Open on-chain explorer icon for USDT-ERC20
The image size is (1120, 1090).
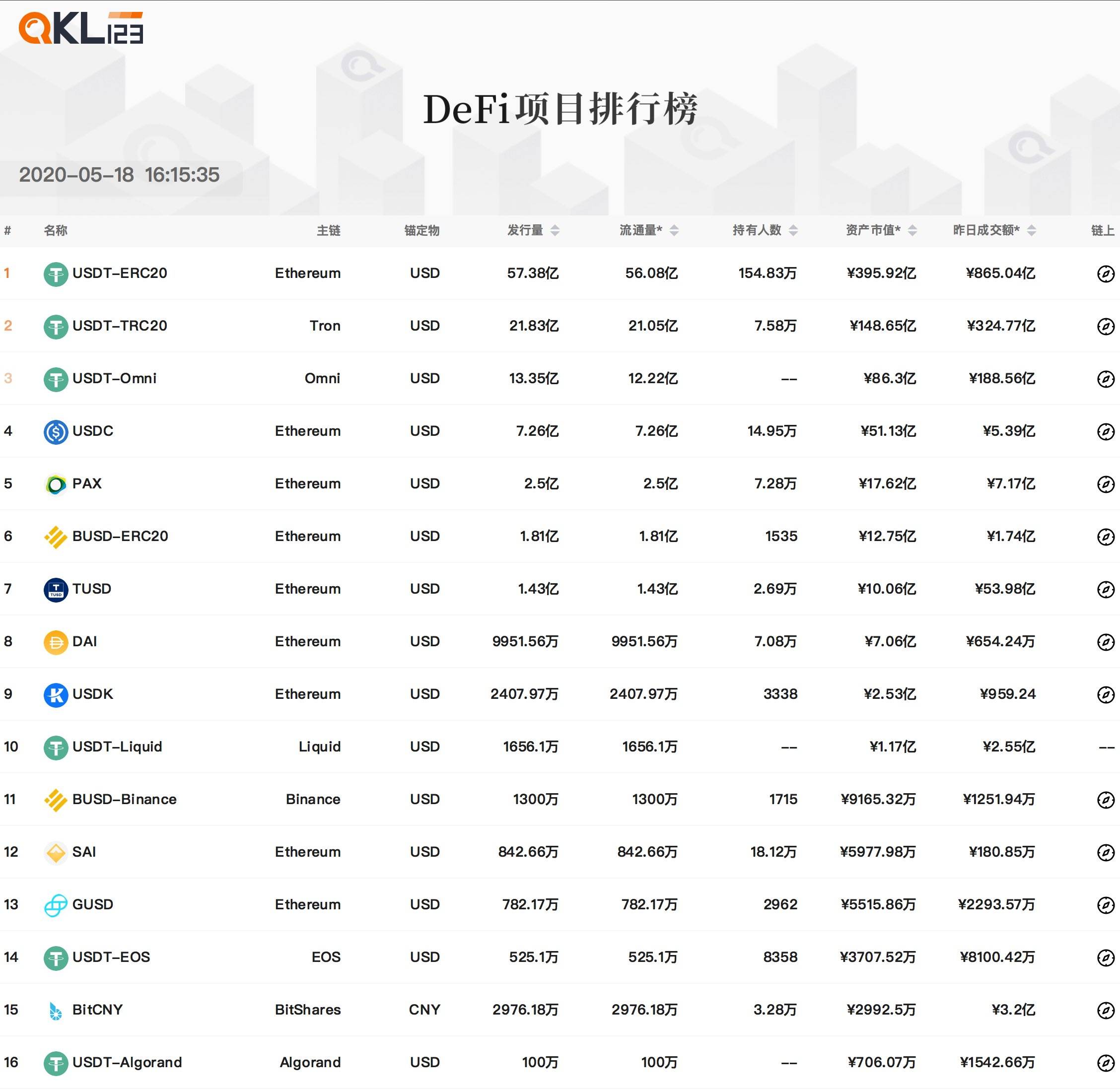(x=1105, y=273)
